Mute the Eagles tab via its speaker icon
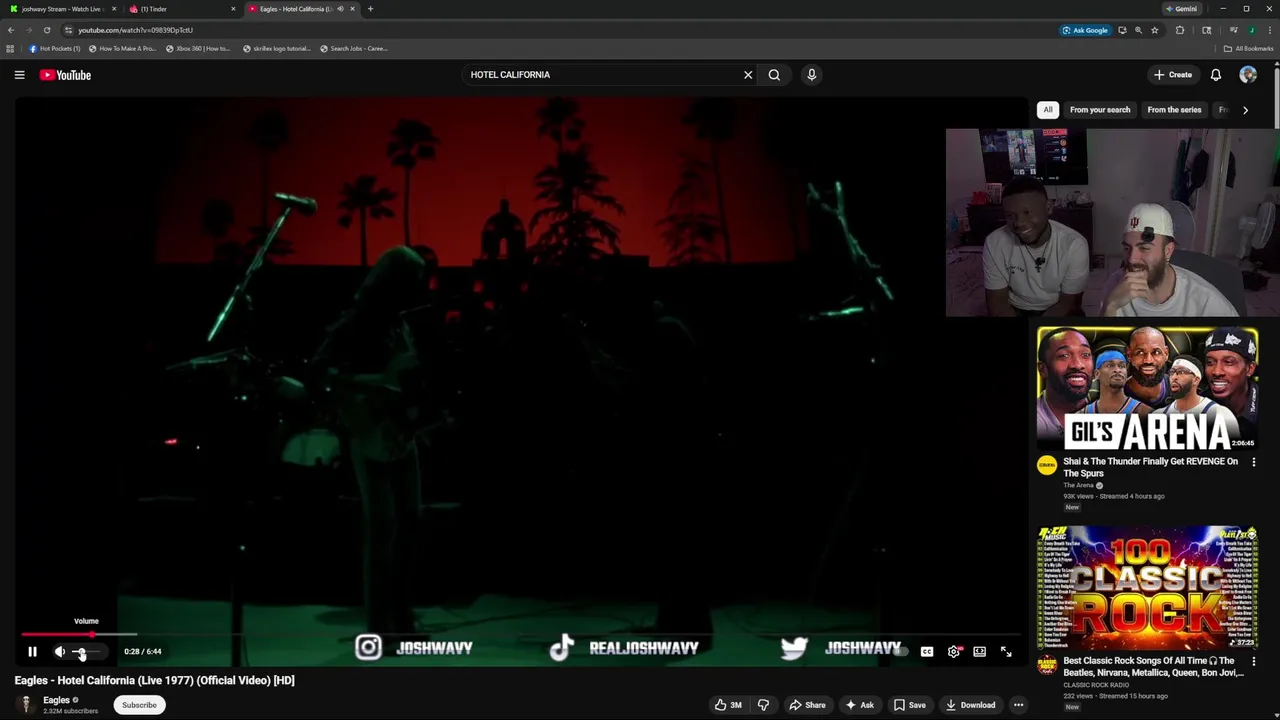1280x720 pixels. click(340, 9)
